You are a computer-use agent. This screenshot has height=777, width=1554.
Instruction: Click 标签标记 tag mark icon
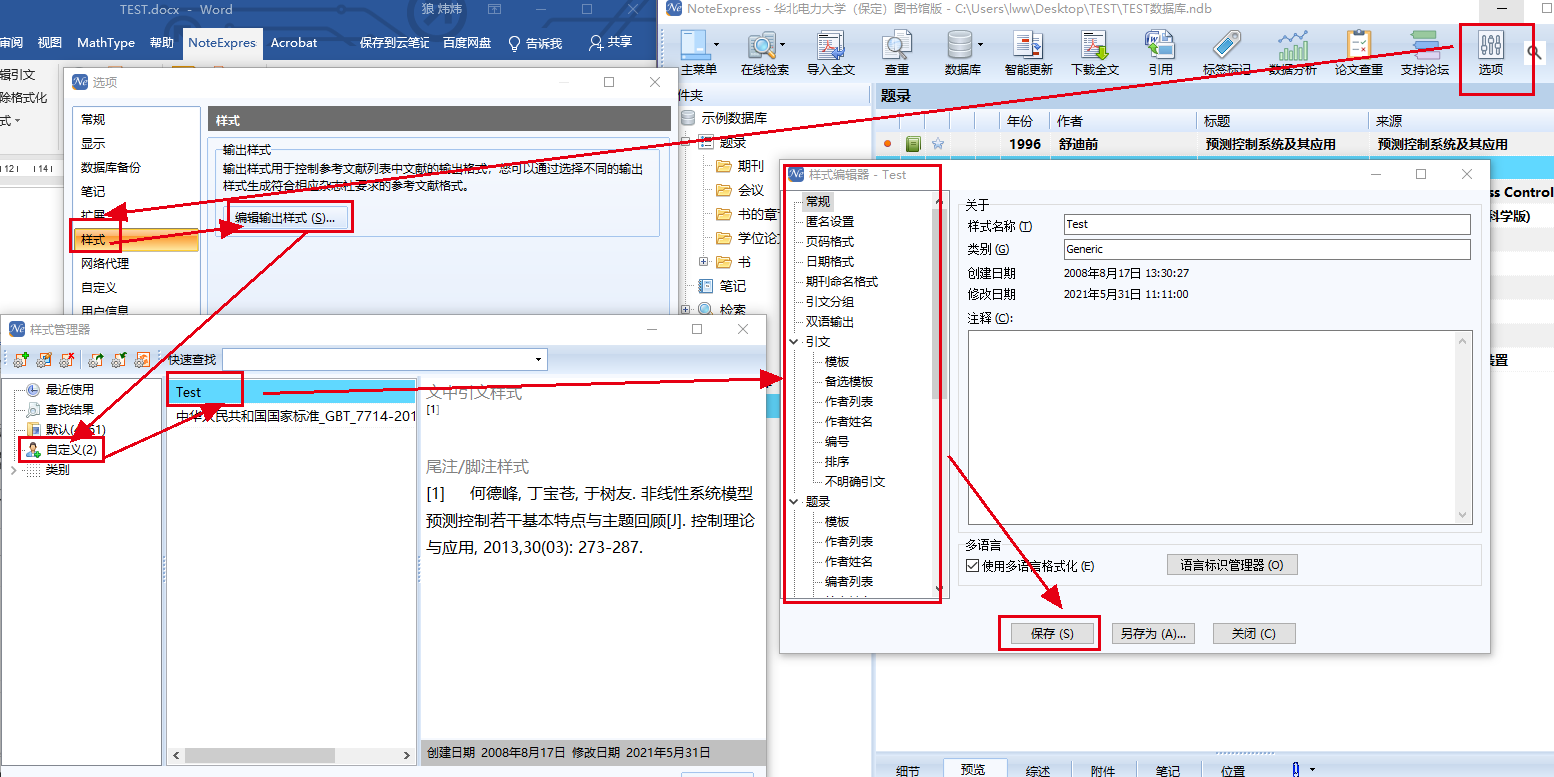point(1226,53)
